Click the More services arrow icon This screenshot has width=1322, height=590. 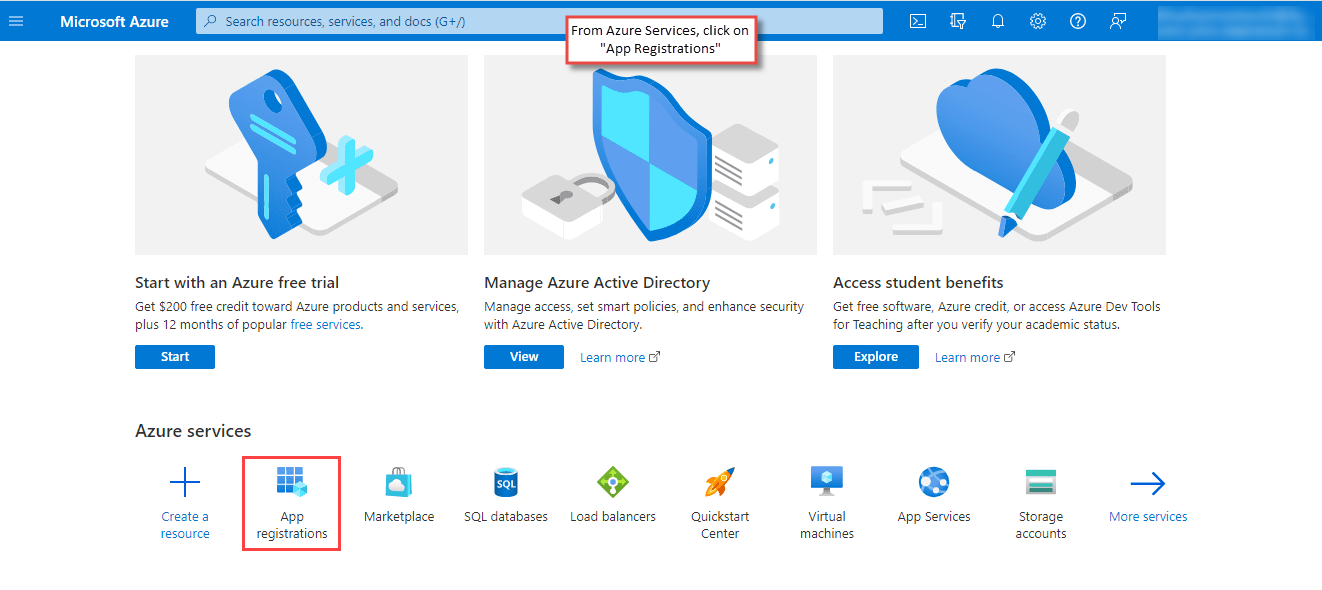coord(1148,484)
